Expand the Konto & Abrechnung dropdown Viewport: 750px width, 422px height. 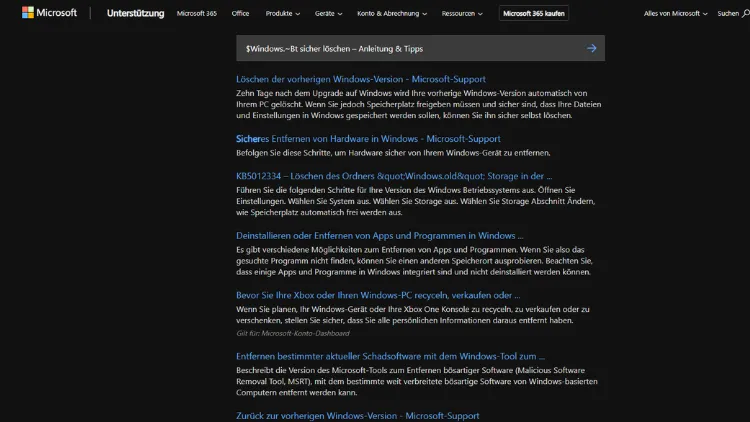click(x=392, y=13)
